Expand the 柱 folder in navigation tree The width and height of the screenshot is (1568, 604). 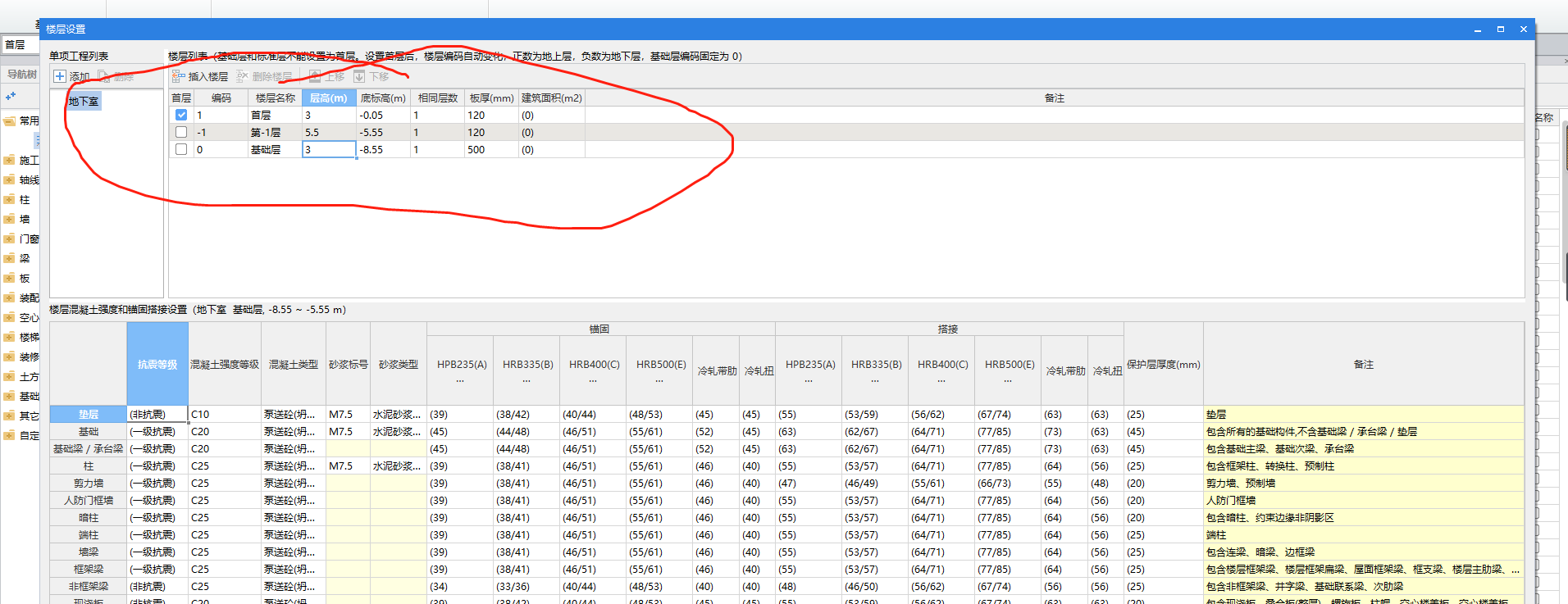[x=9, y=199]
